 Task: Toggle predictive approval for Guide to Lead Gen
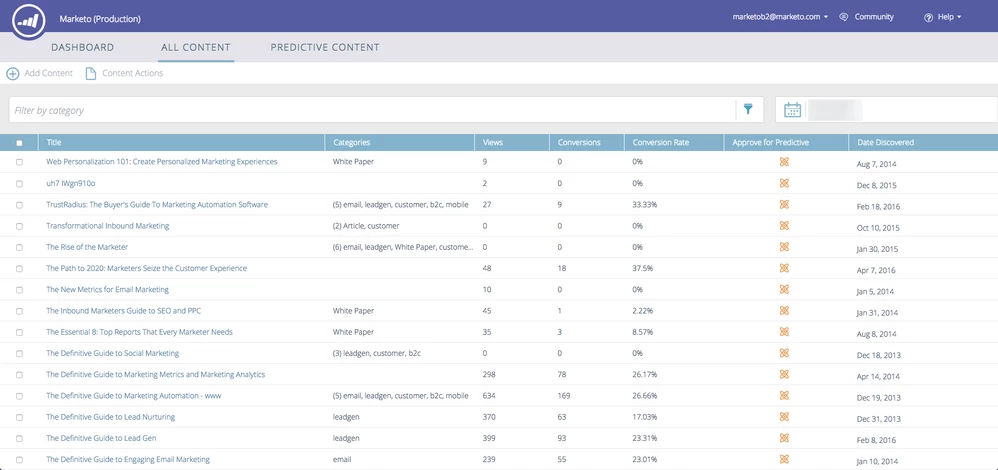coord(784,438)
